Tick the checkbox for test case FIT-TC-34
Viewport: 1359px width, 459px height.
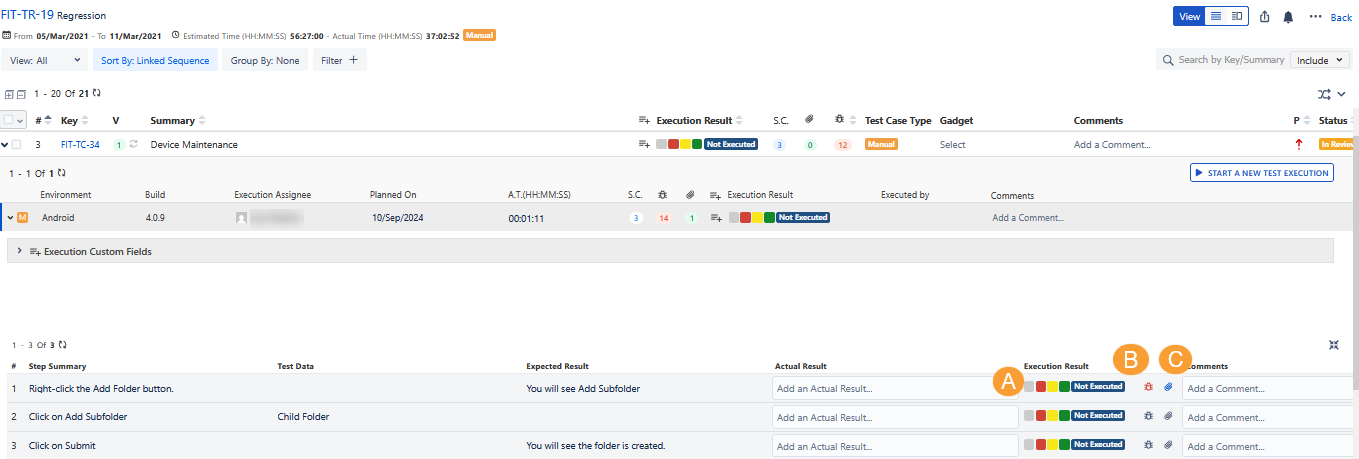pos(16,144)
